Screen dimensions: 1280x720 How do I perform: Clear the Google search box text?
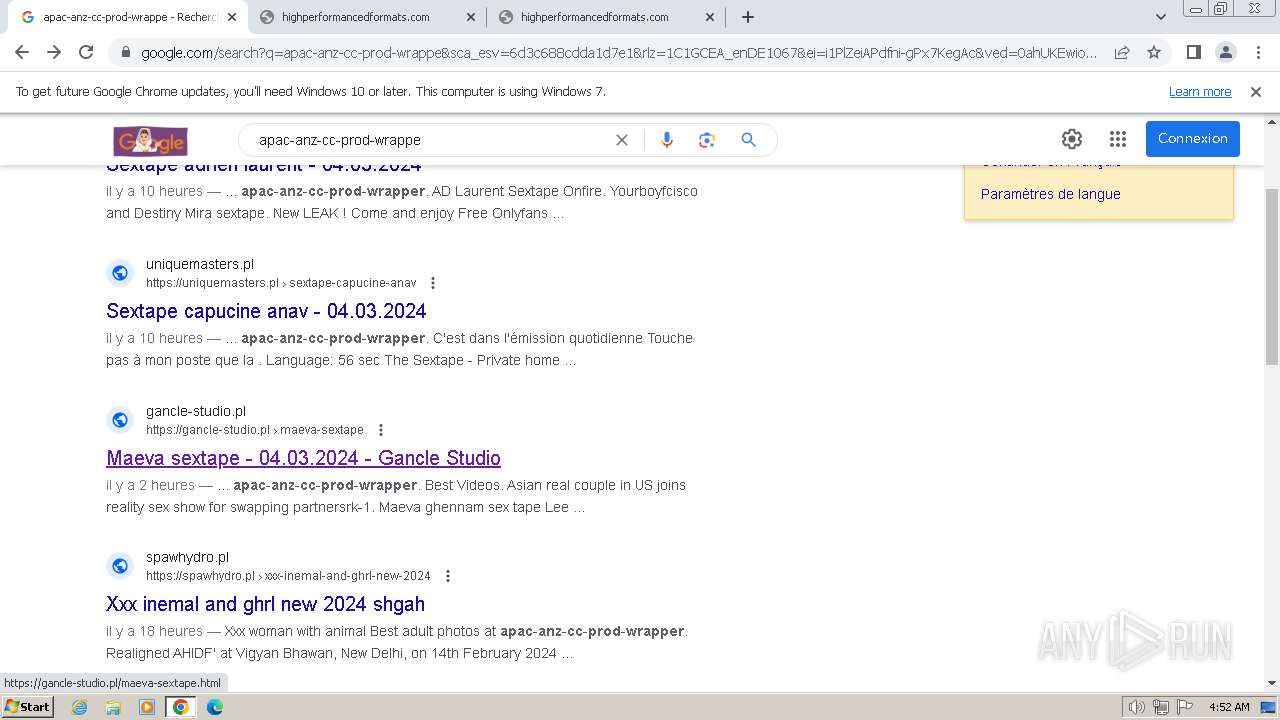pos(622,140)
